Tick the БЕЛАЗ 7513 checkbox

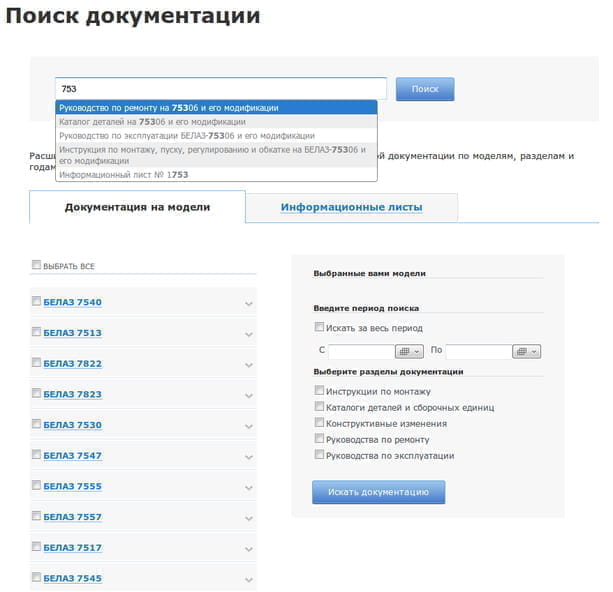point(36,332)
